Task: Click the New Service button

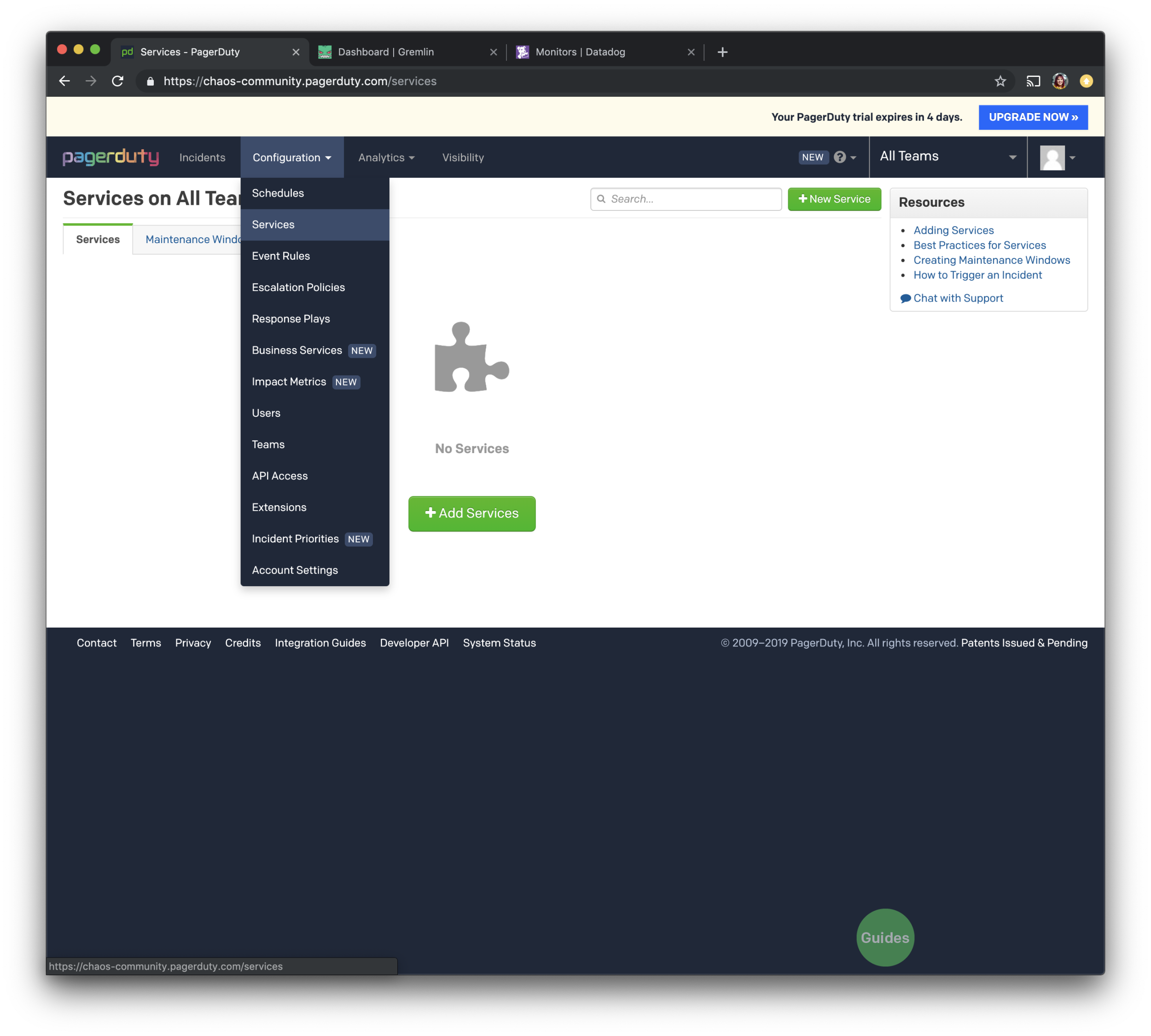Action: 834,199
